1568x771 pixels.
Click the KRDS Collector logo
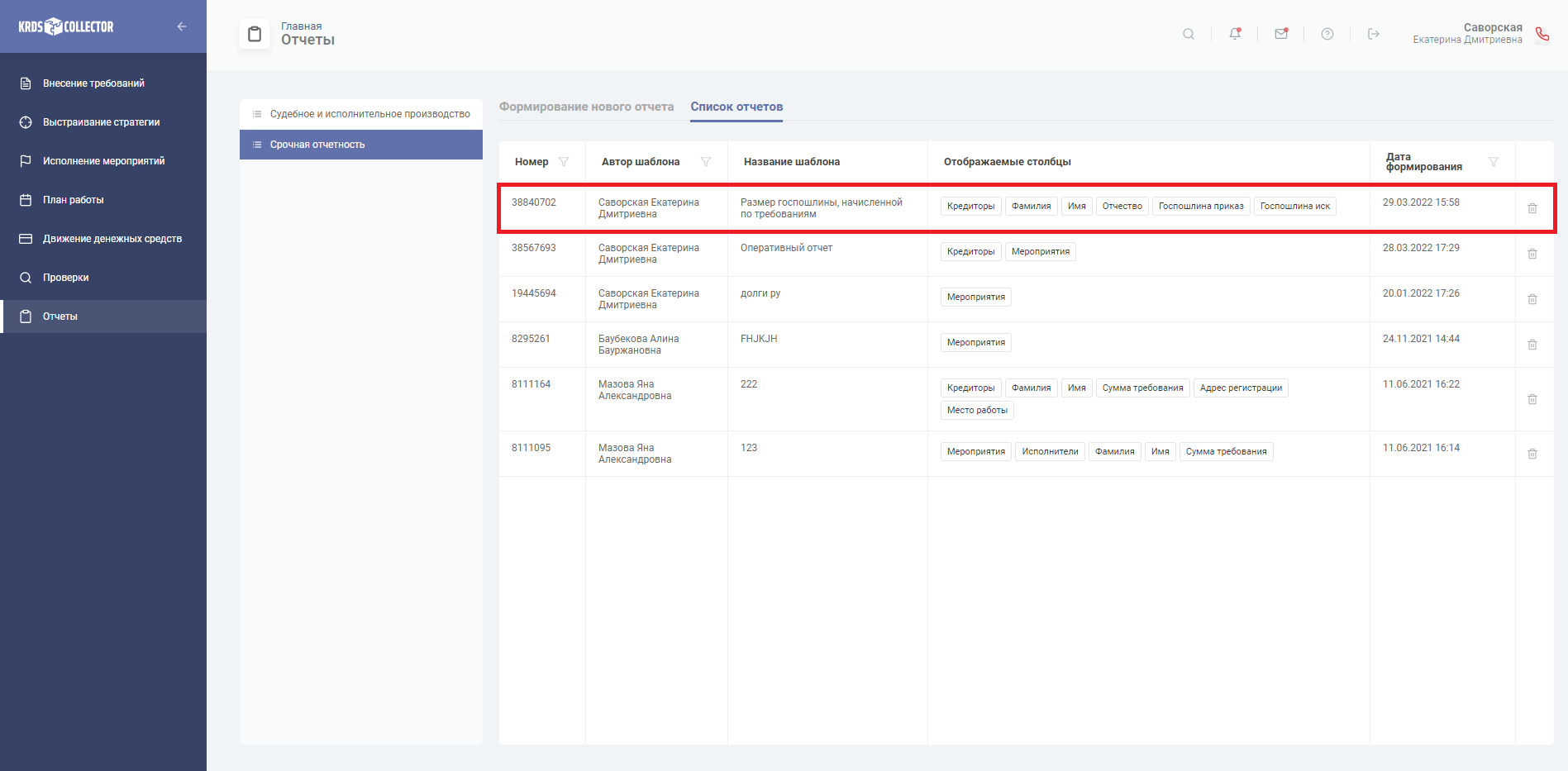click(x=66, y=26)
